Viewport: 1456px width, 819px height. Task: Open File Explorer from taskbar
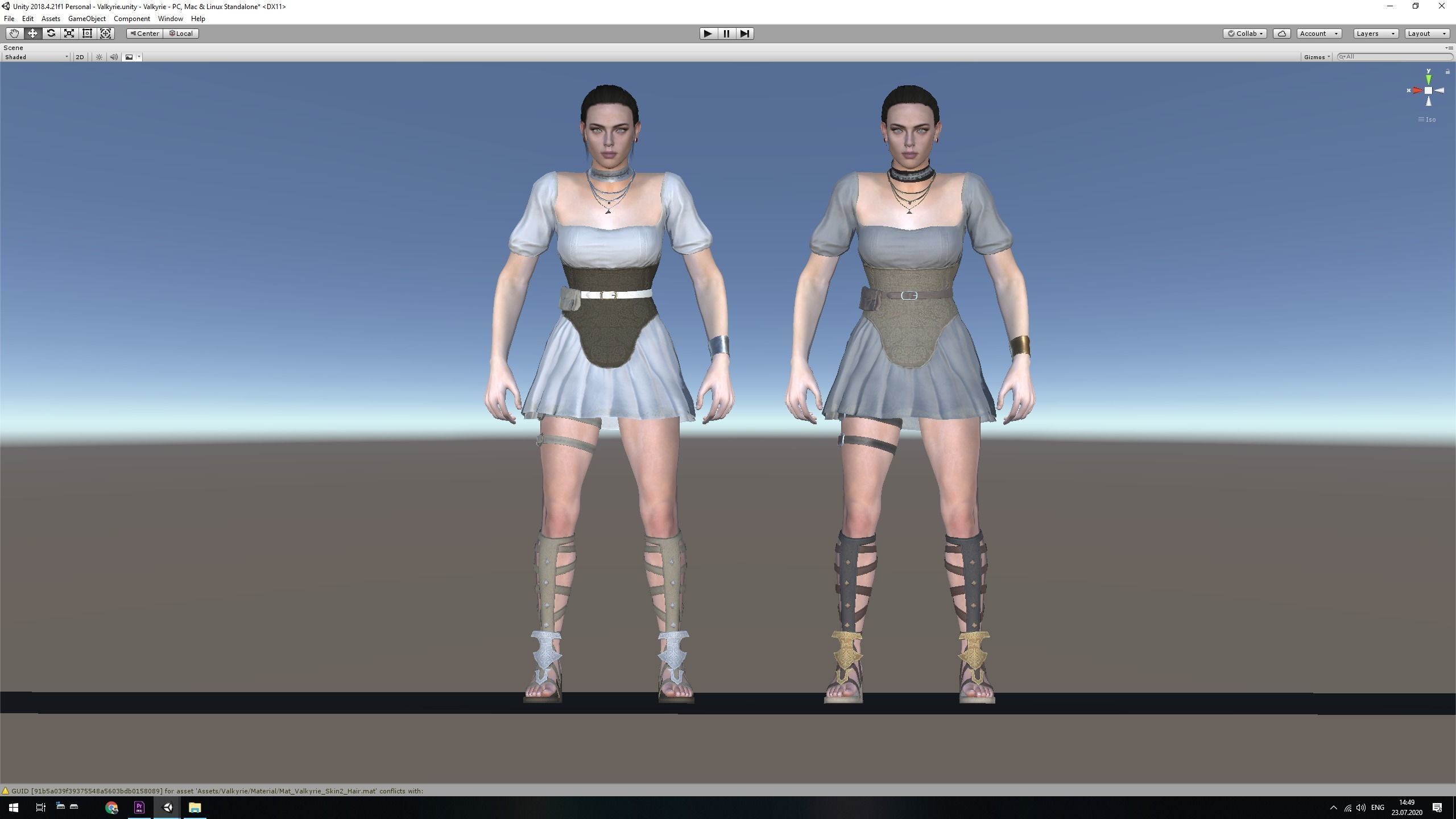[195, 808]
